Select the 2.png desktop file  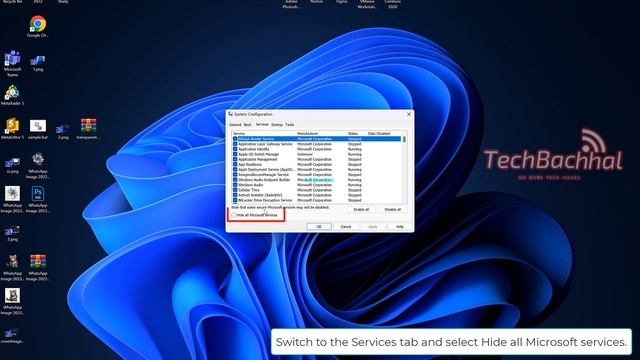coord(62,132)
